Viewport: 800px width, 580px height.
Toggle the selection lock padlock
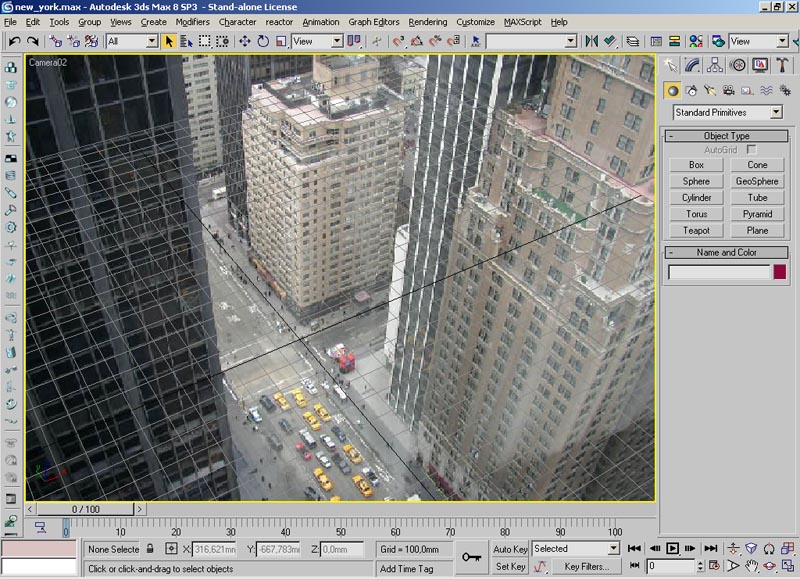150,549
